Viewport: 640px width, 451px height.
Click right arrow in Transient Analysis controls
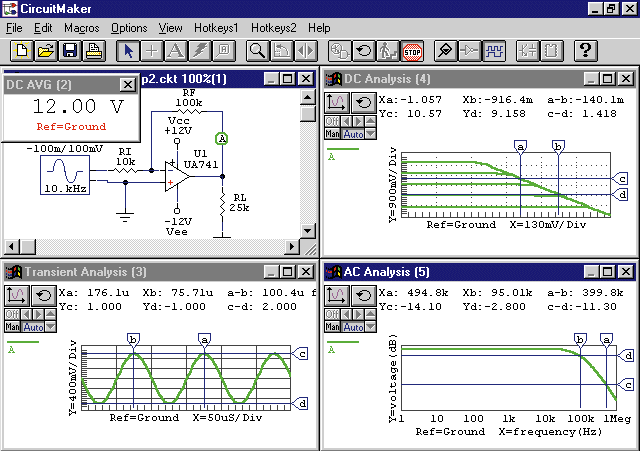(38, 314)
